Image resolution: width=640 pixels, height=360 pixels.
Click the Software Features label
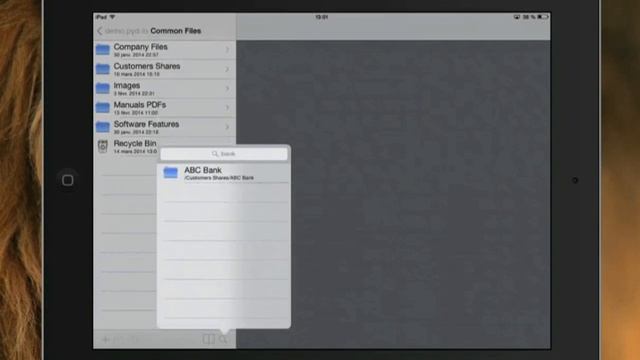[x=147, y=124]
